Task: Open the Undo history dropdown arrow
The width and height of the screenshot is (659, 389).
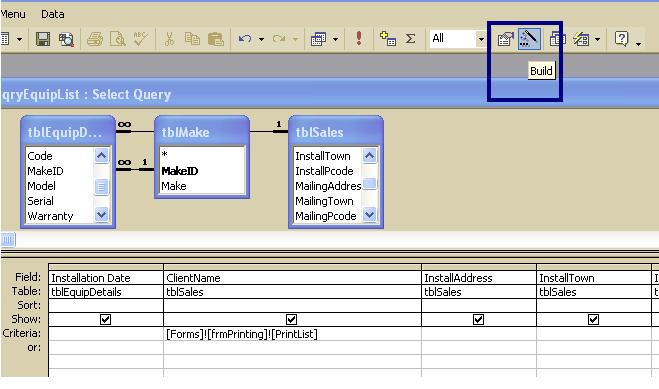Action: pos(261,39)
